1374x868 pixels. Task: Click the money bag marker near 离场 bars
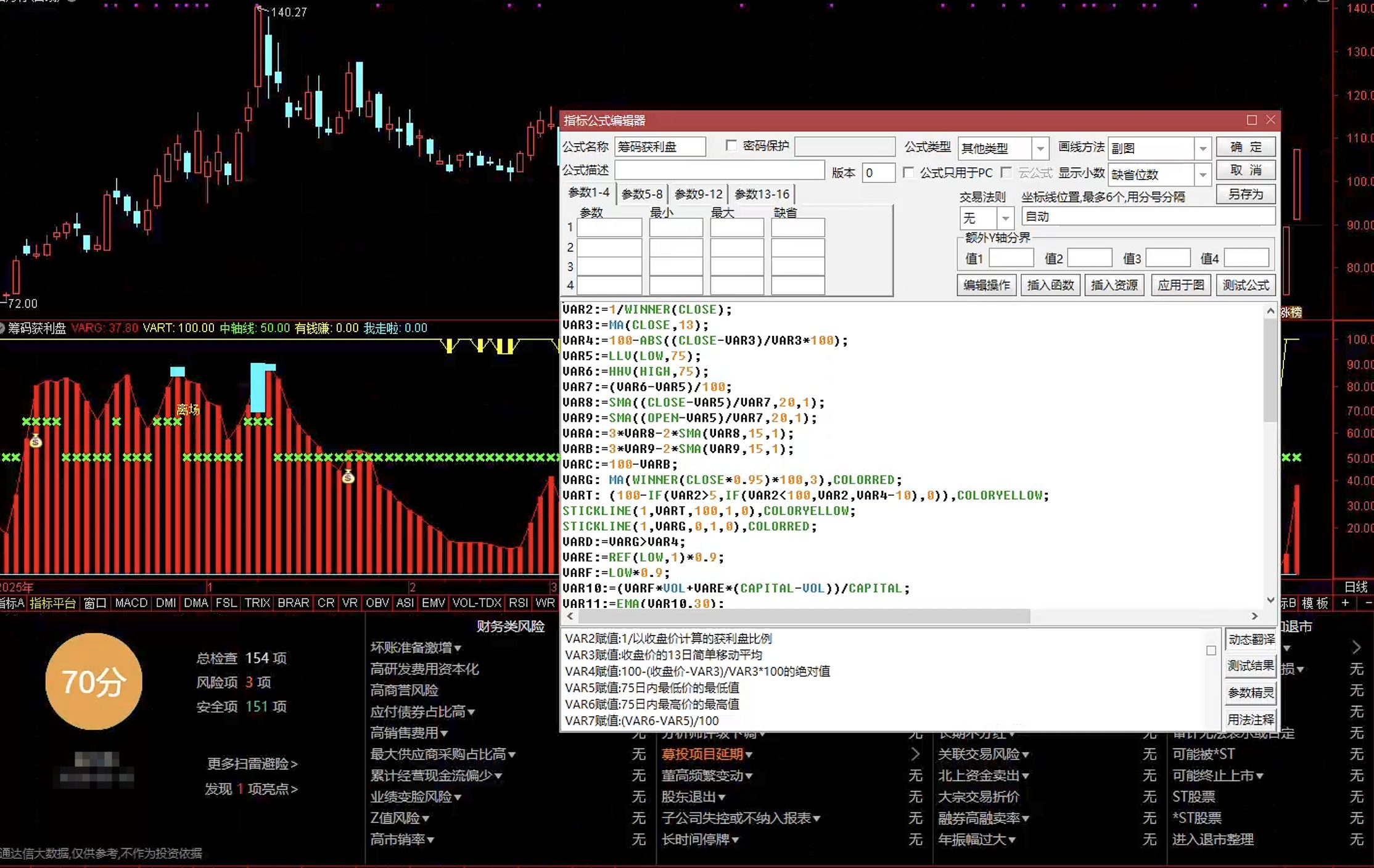pos(36,441)
